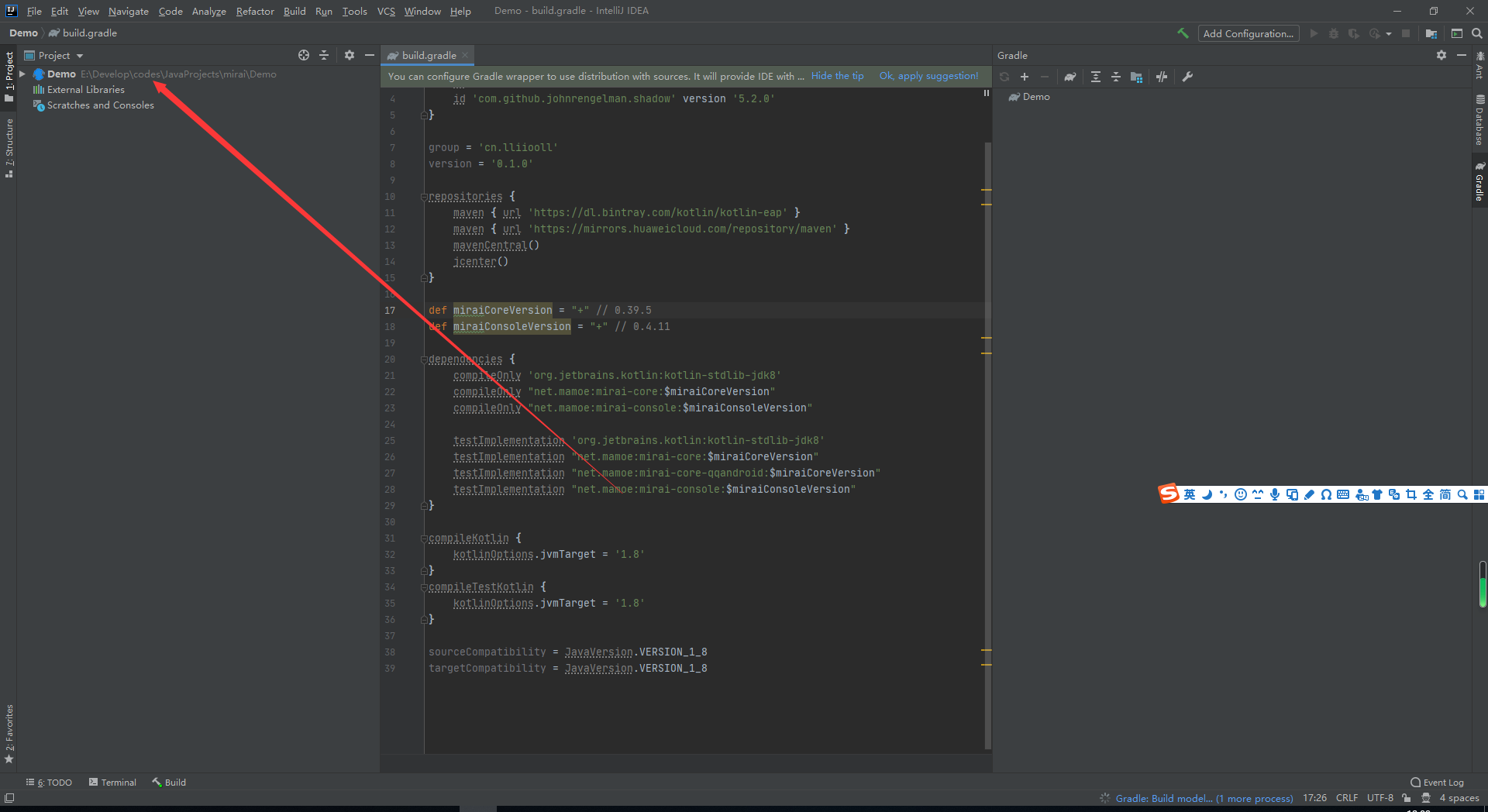Toggle the Gradle tool window sidebar tab
This screenshot has width=1488, height=812.
click(1479, 183)
